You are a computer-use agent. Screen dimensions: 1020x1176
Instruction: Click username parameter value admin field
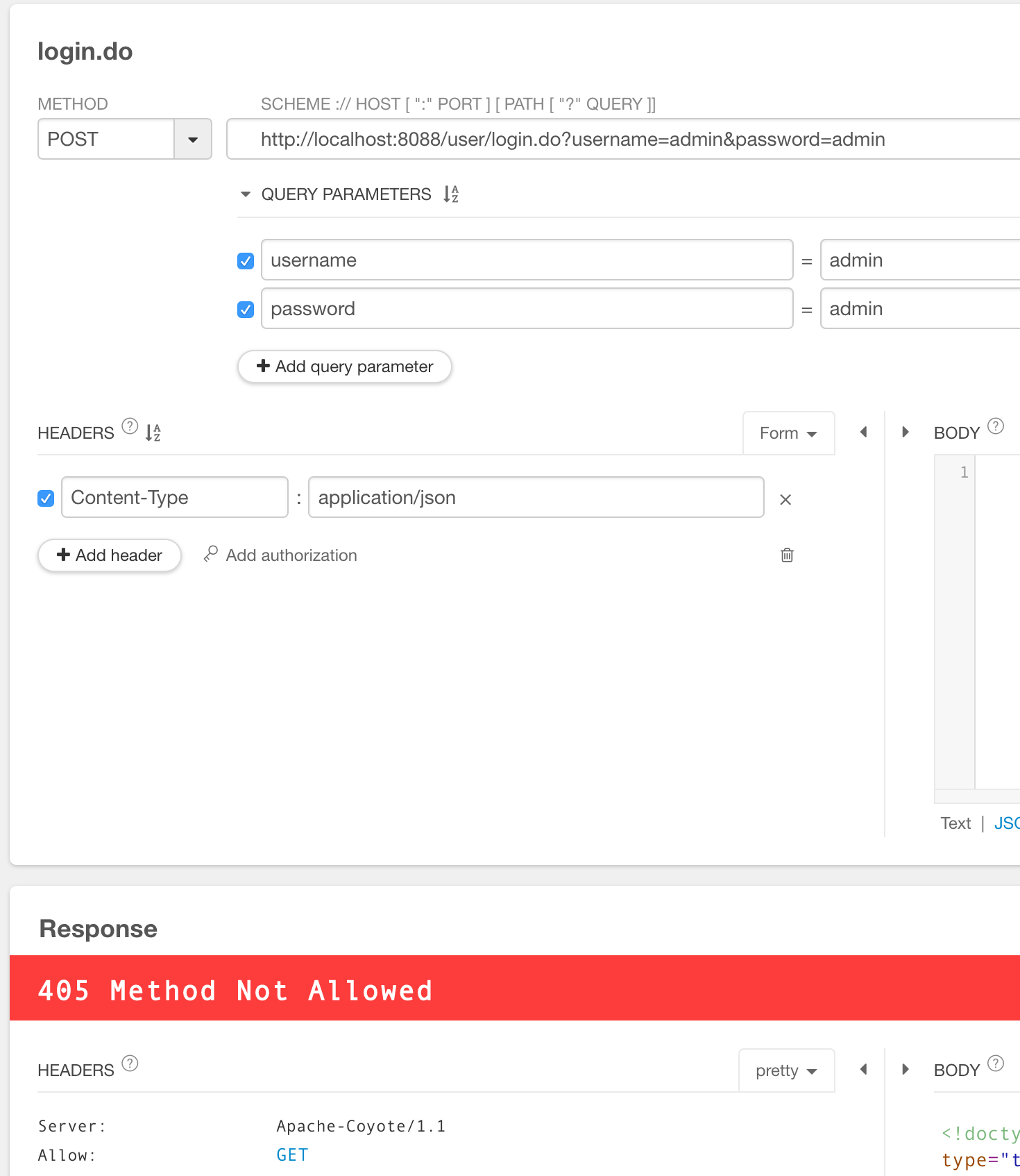[x=920, y=260]
